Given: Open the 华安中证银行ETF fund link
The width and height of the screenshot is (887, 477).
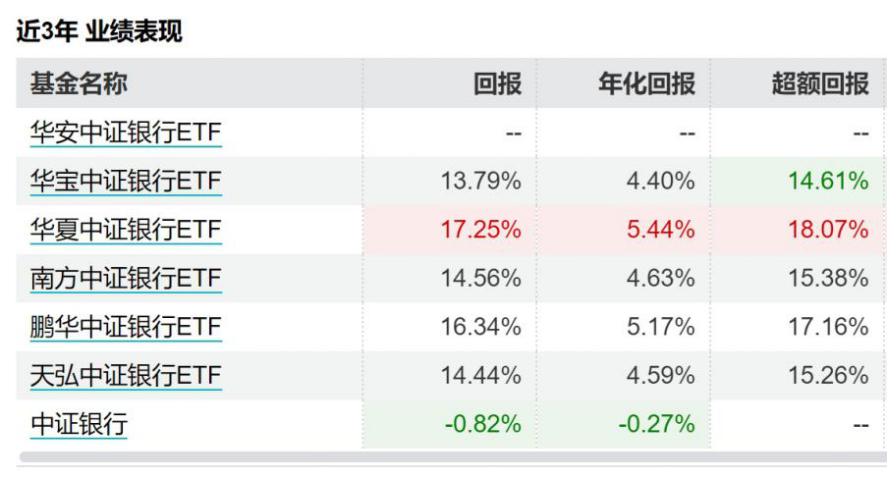Looking at the screenshot, I should (x=125, y=133).
